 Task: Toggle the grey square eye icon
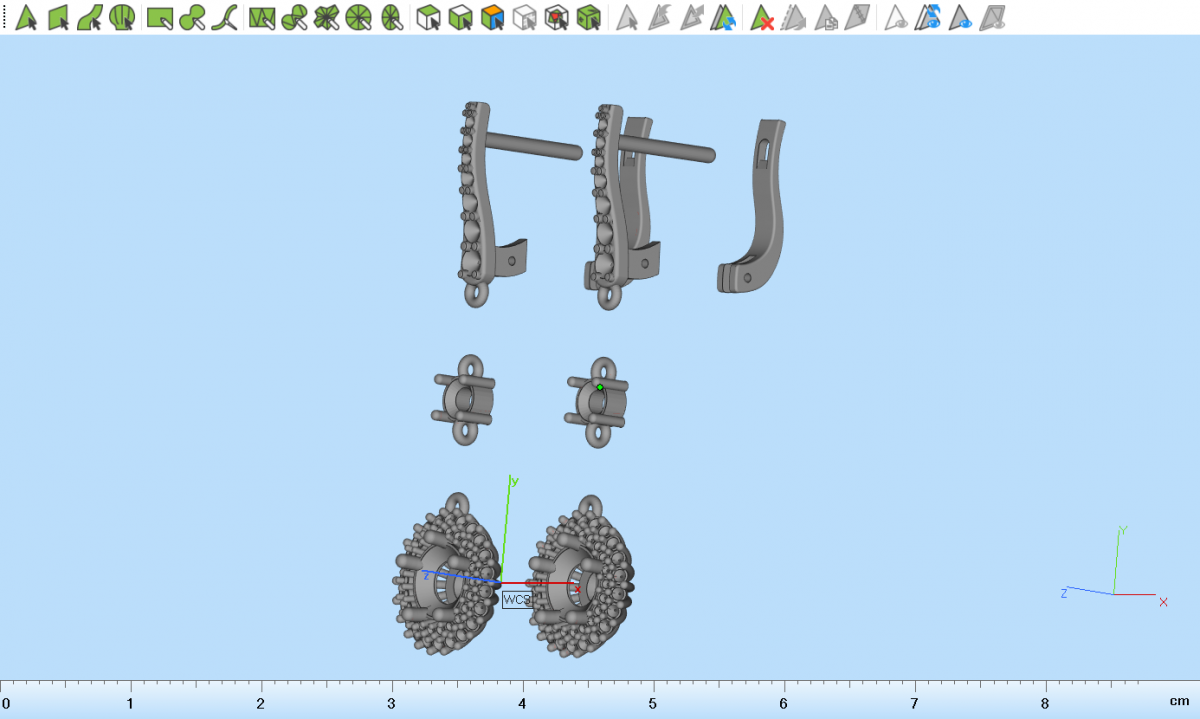[993, 17]
